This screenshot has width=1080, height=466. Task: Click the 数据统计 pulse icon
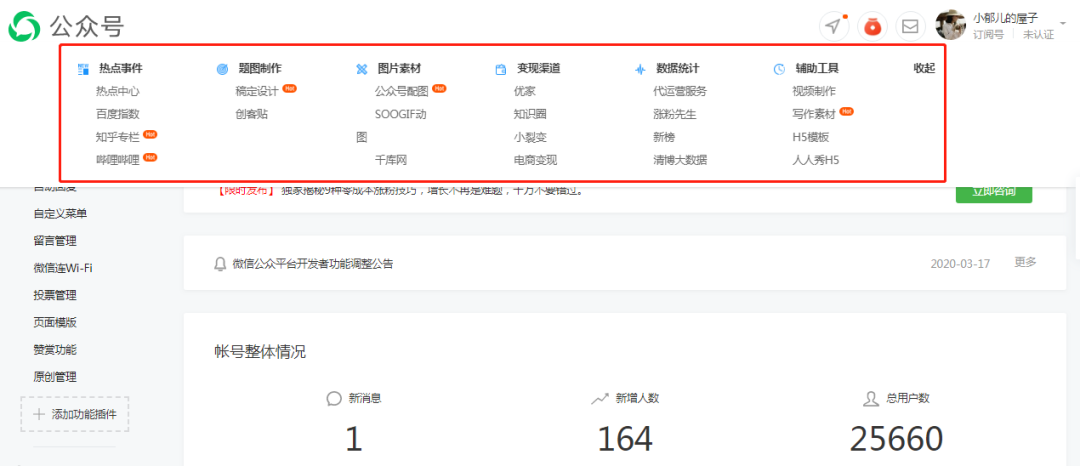pos(641,69)
